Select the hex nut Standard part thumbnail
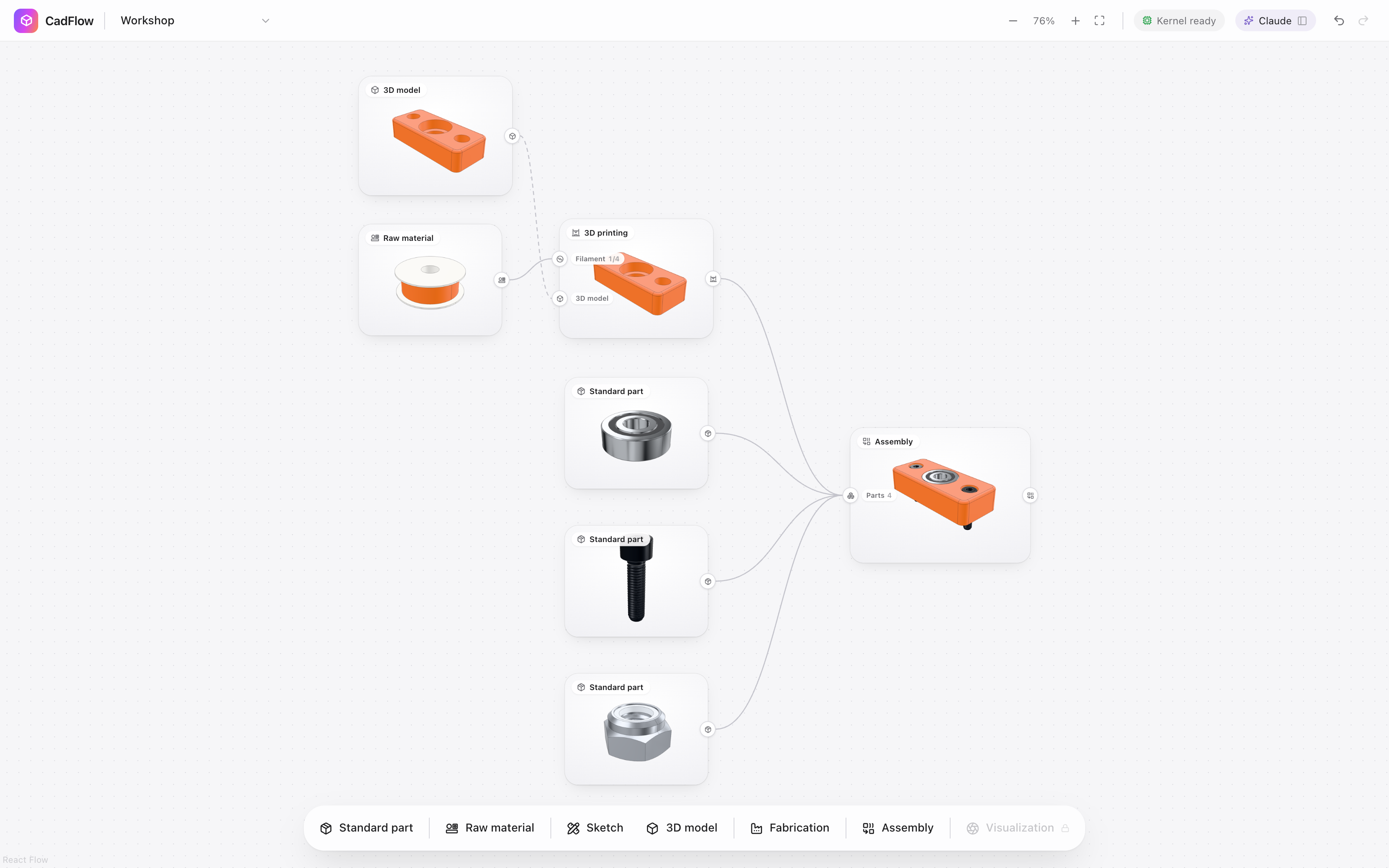 637,732
